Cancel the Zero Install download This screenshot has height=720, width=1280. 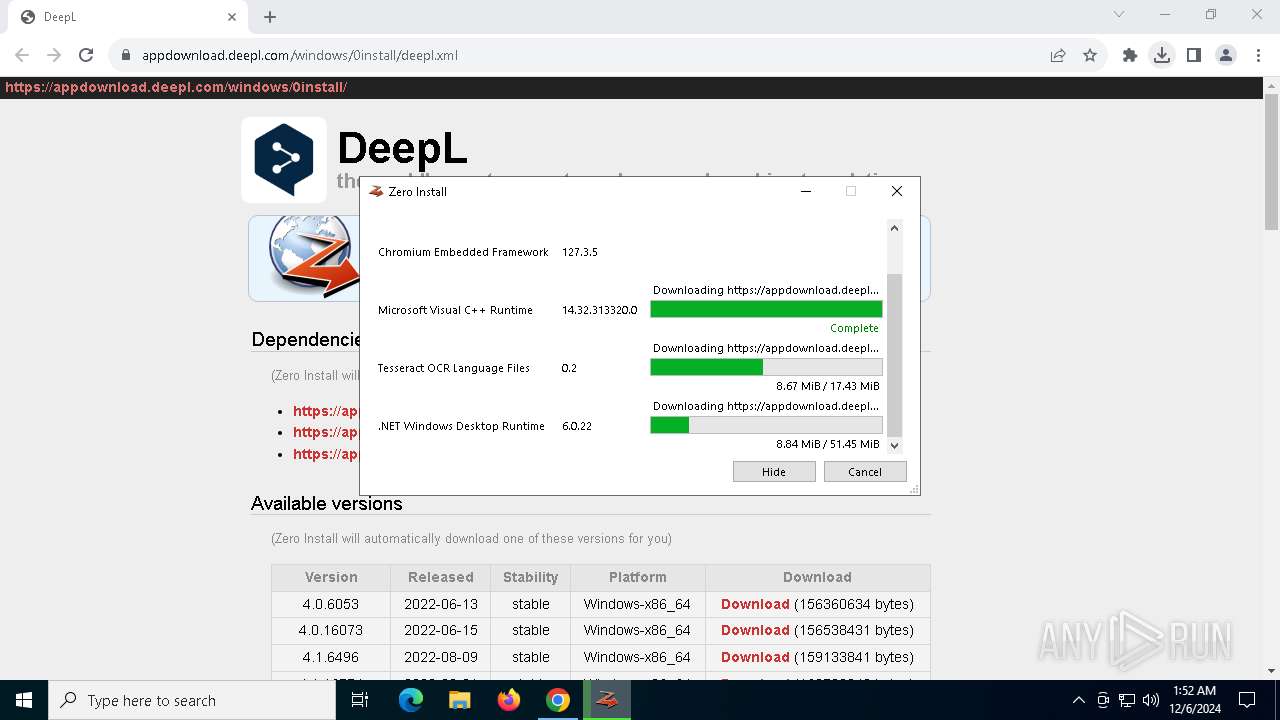click(865, 472)
